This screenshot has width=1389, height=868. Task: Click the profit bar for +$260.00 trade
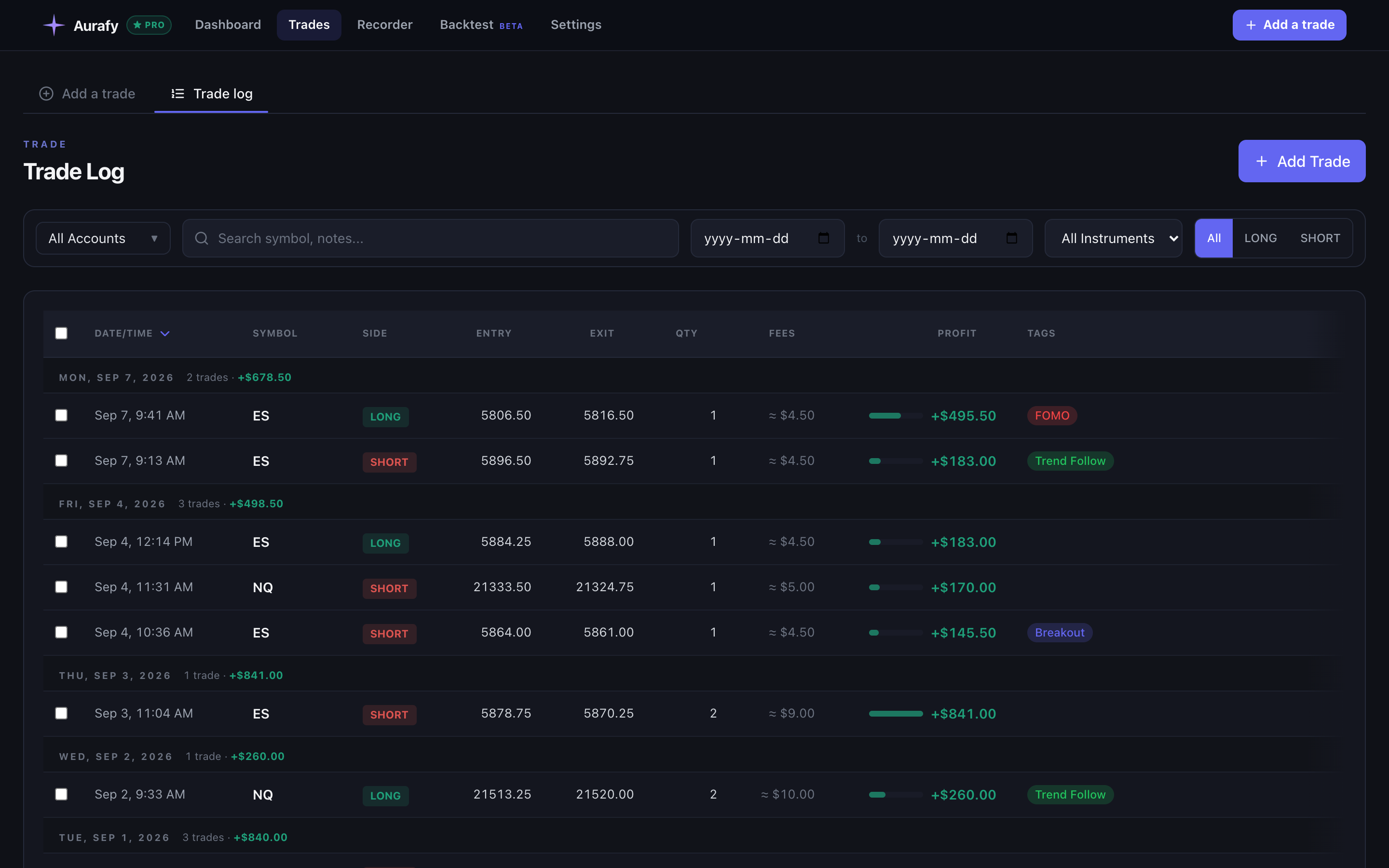(896, 795)
